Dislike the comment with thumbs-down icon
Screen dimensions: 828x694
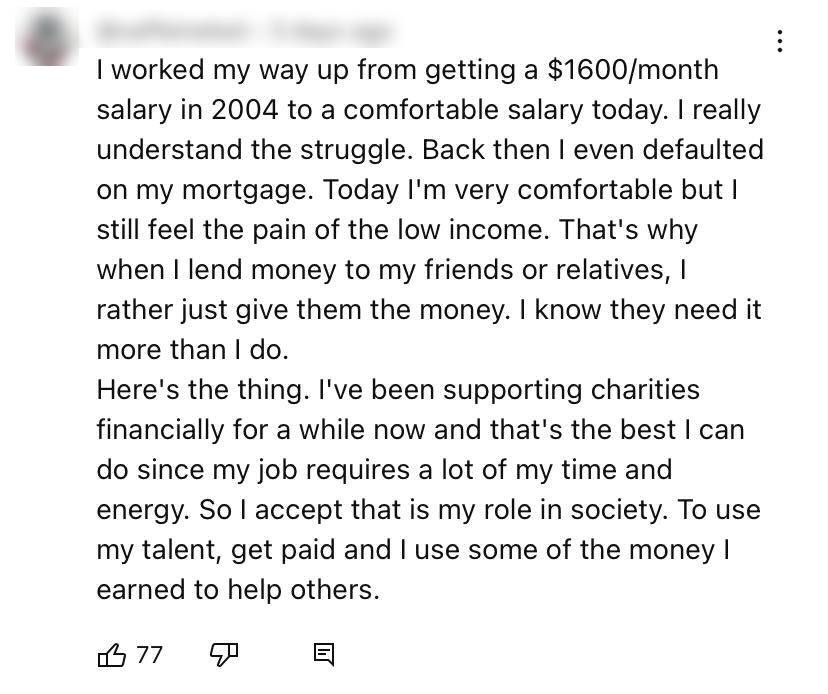click(x=224, y=655)
